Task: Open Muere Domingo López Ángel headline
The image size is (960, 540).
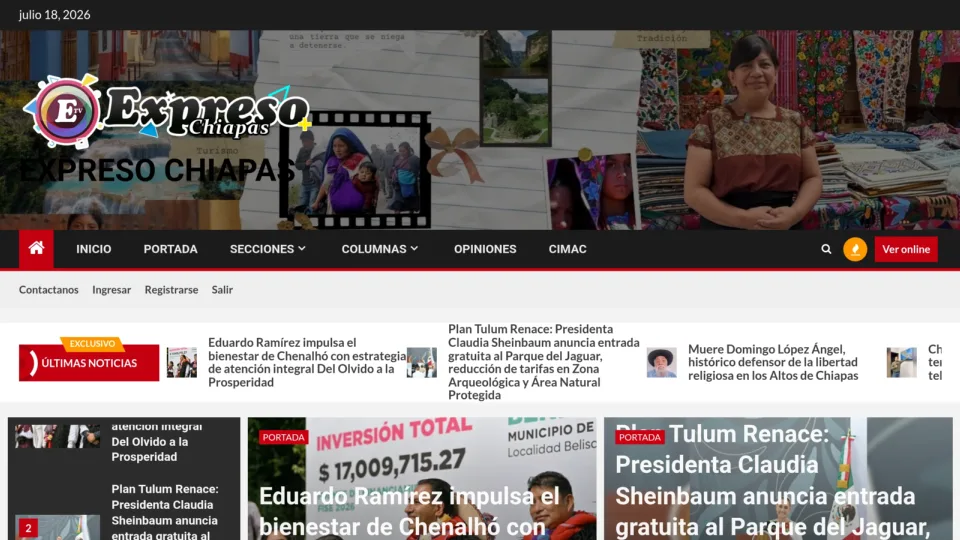Action: (x=773, y=362)
